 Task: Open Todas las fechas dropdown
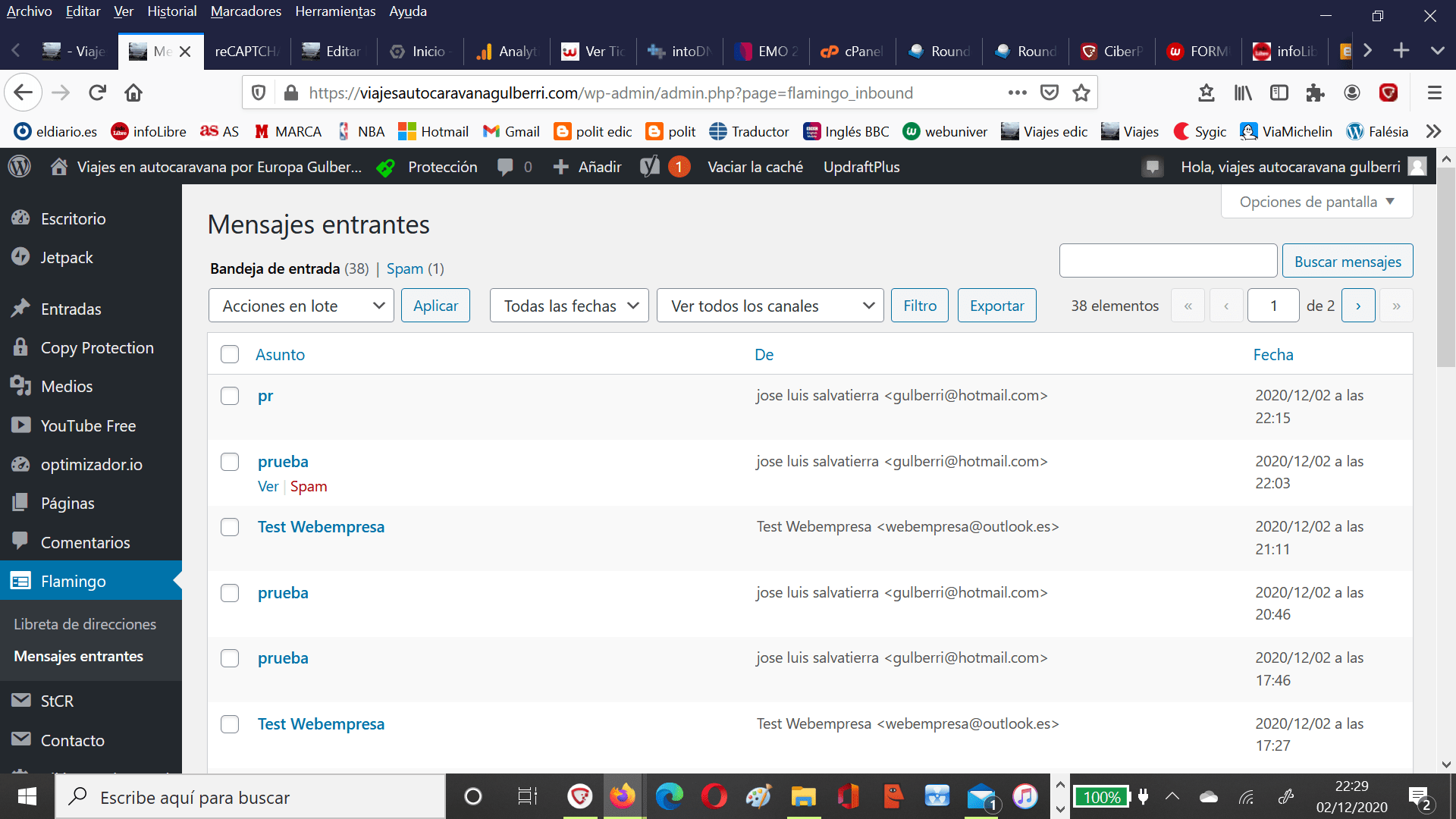pos(570,306)
